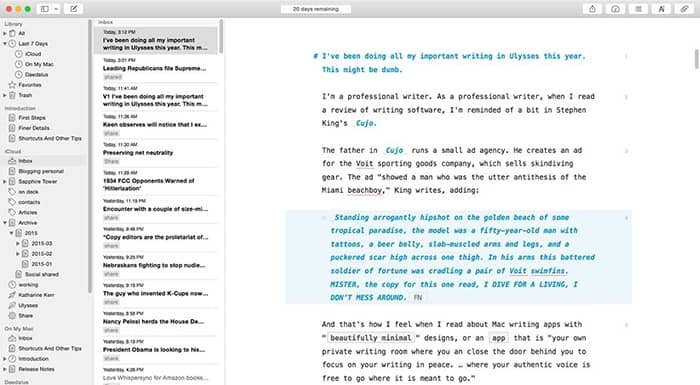Open sheet The guy who invented K-Cups
The width and height of the screenshot is (700, 385).
point(156,294)
